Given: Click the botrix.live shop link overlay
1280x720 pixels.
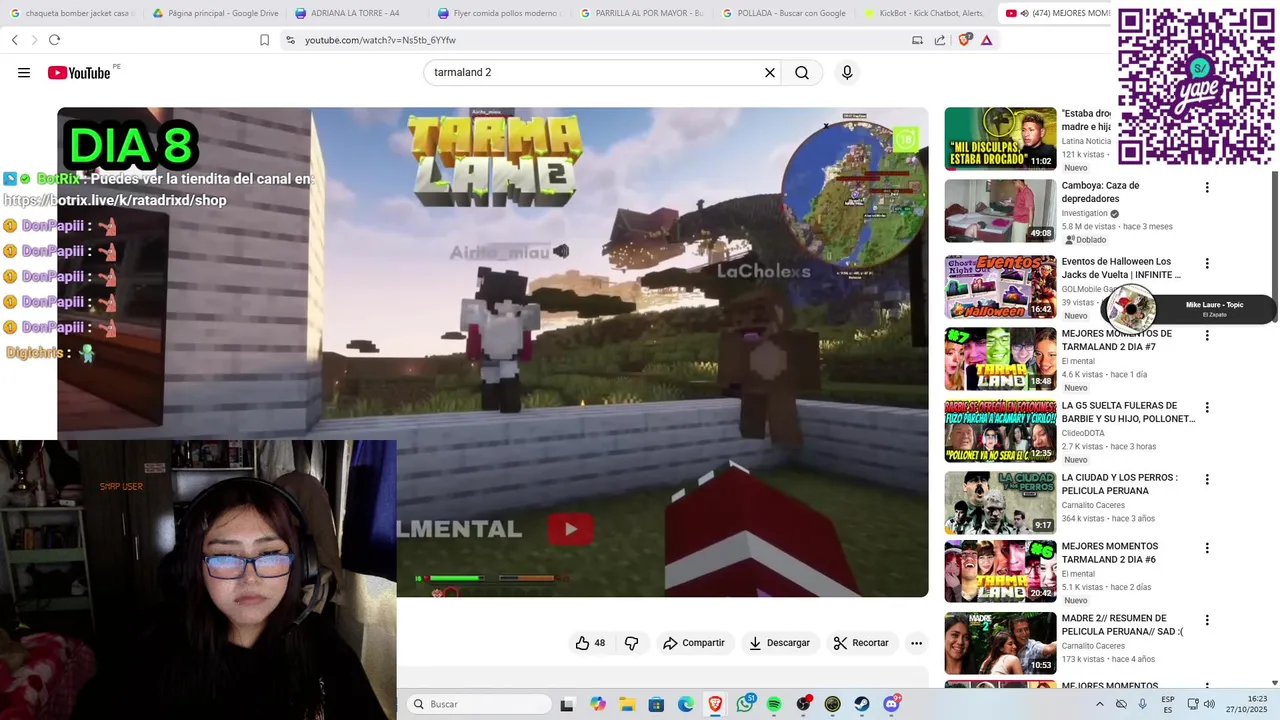Looking at the screenshot, I should click(115, 200).
